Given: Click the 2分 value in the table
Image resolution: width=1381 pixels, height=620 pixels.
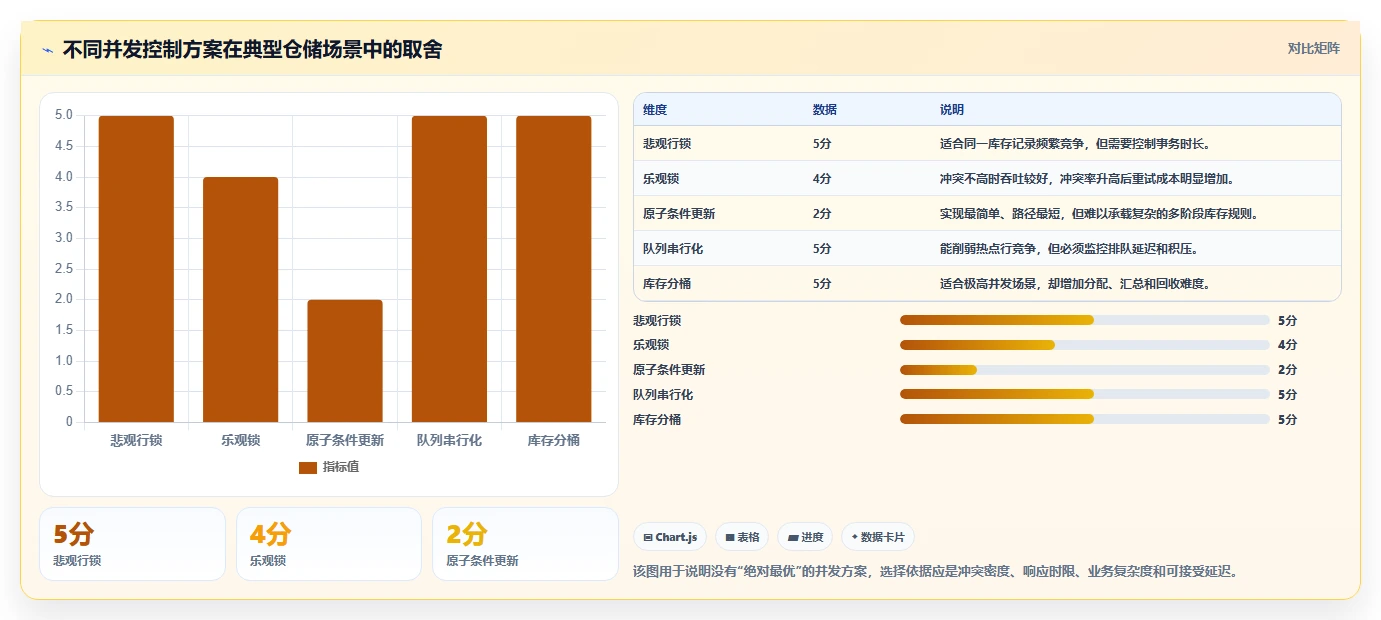Looking at the screenshot, I should click(x=822, y=214).
